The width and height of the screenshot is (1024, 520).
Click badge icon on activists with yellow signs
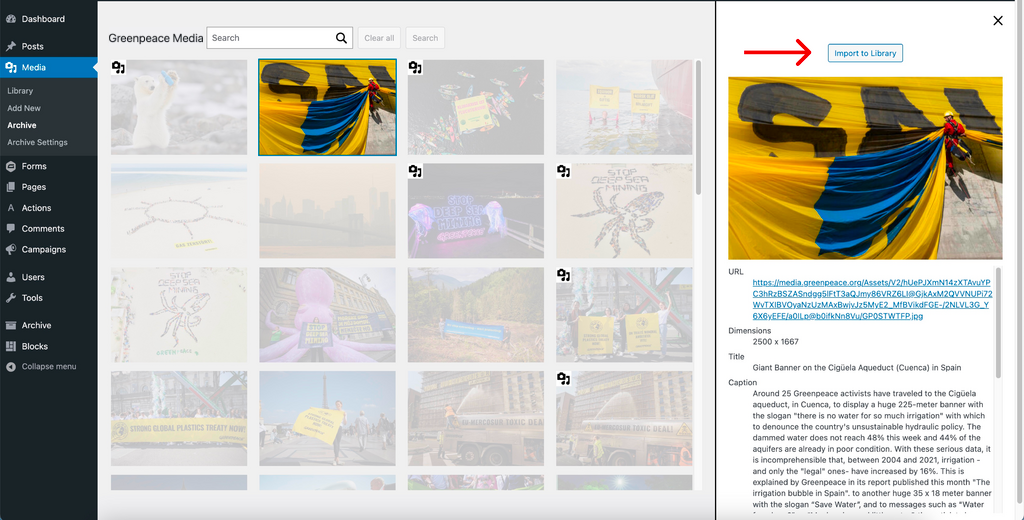pos(564,275)
